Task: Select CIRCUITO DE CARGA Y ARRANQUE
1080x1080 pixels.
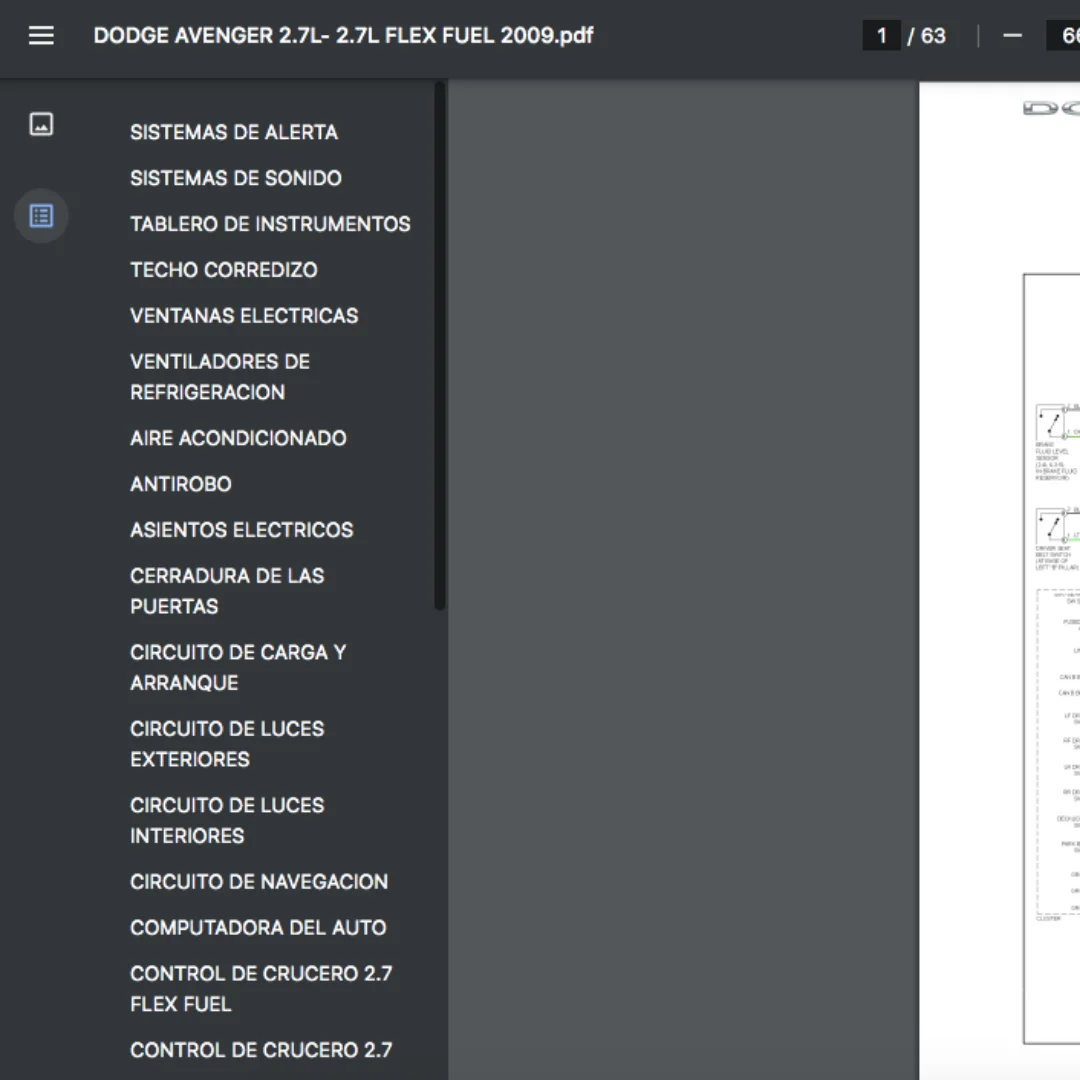Action: point(238,667)
